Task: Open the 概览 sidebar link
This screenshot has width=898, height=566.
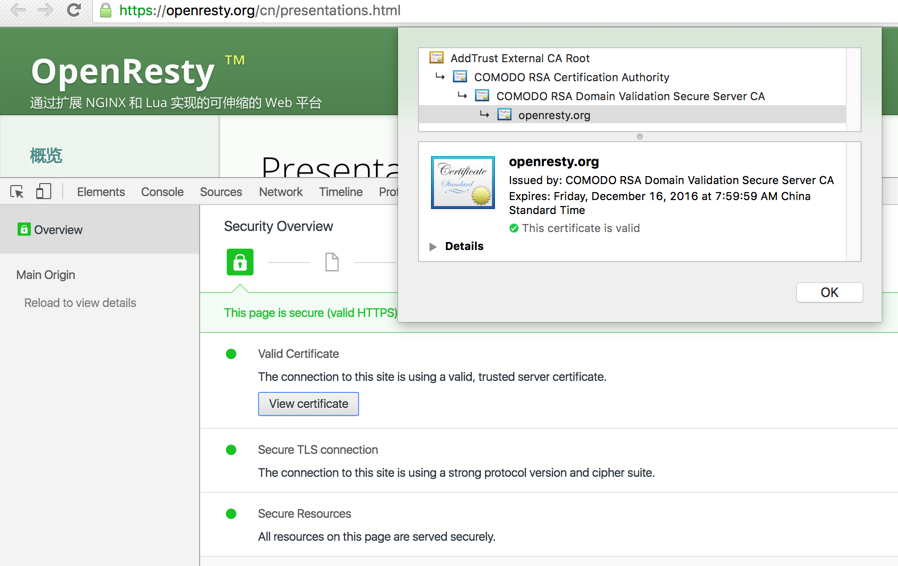Action: (46, 155)
